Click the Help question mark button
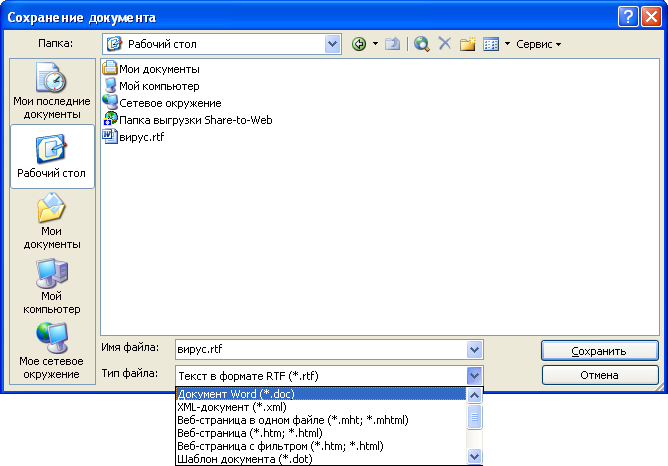668x466 pixels. pyautogui.click(x=628, y=17)
